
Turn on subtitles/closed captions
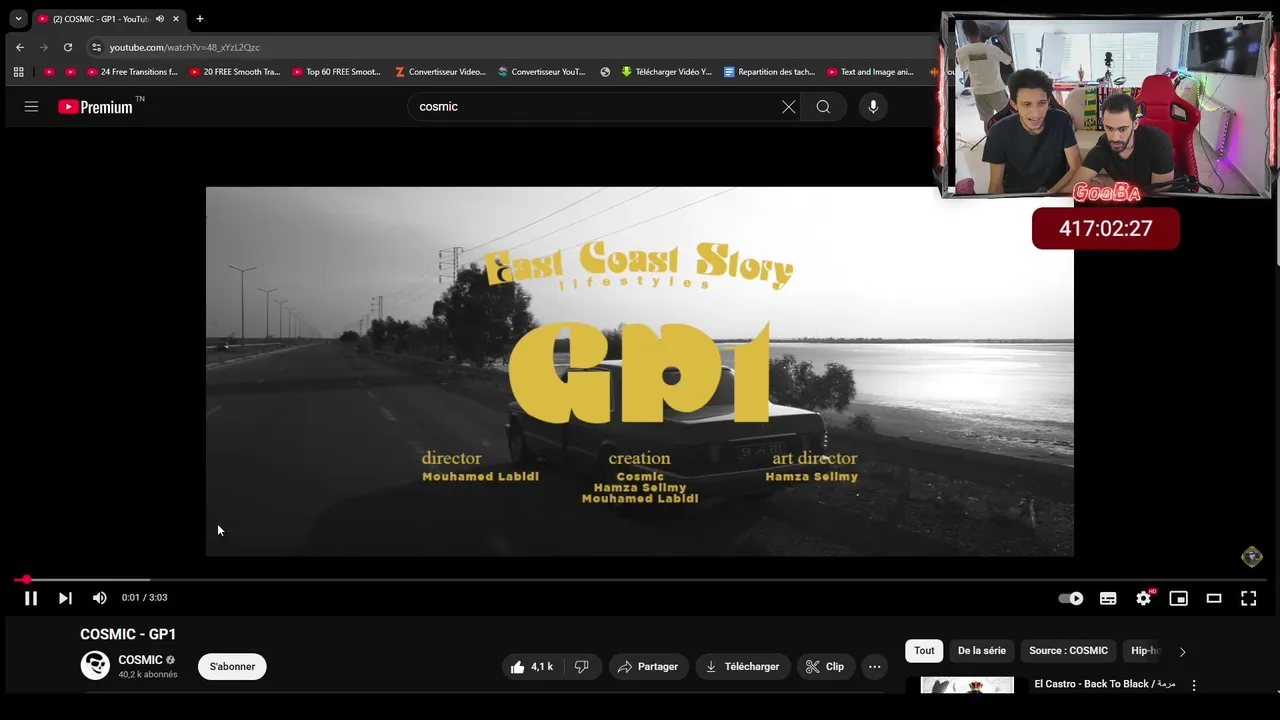coord(1108,598)
